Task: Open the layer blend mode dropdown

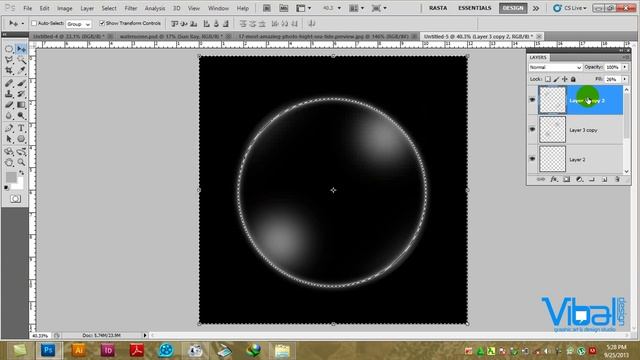Action: tap(555, 67)
